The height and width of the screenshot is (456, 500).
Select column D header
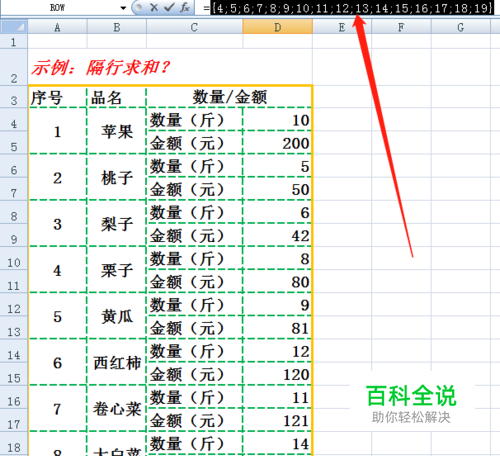point(277,27)
